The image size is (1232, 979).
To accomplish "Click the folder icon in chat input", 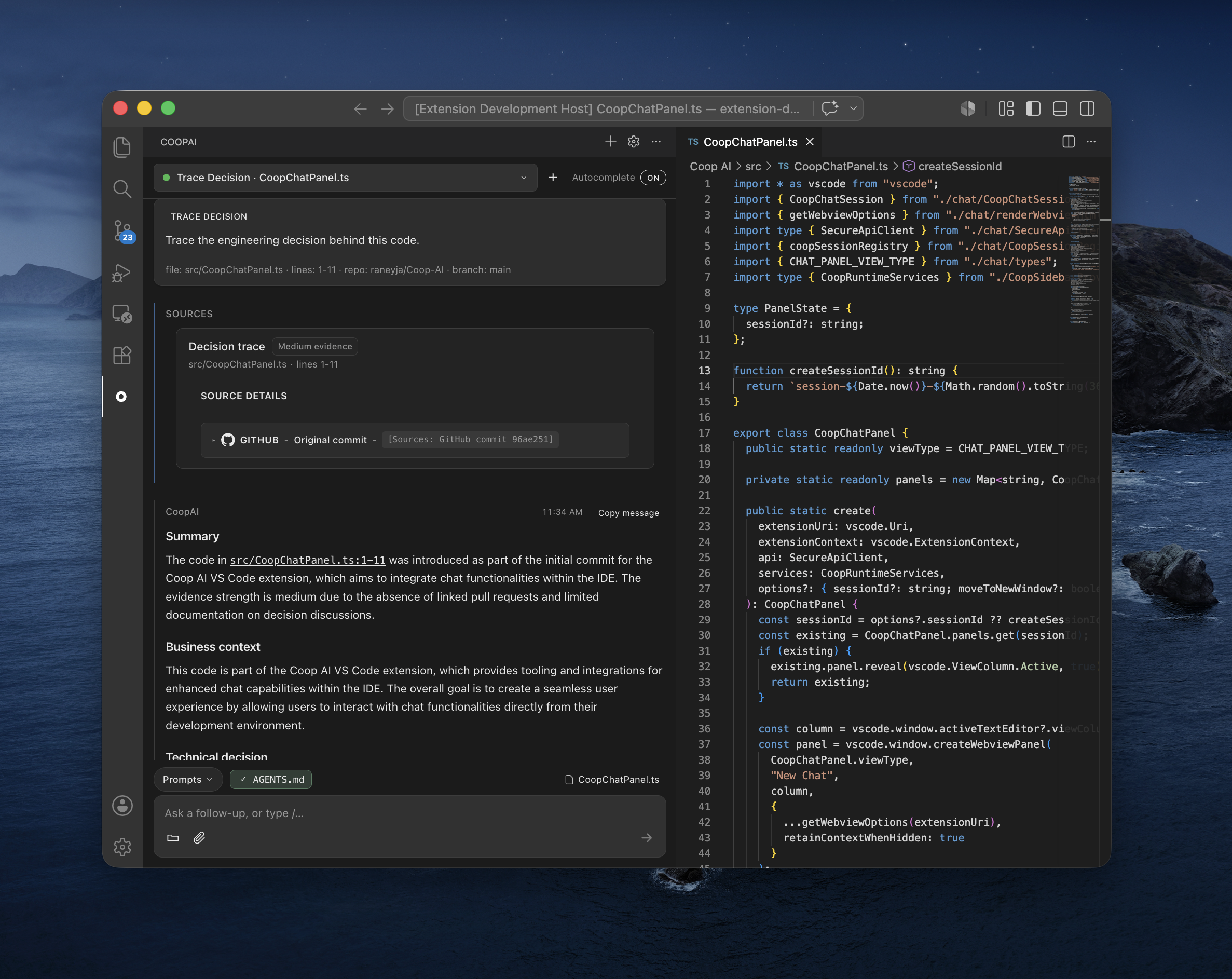I will click(173, 838).
